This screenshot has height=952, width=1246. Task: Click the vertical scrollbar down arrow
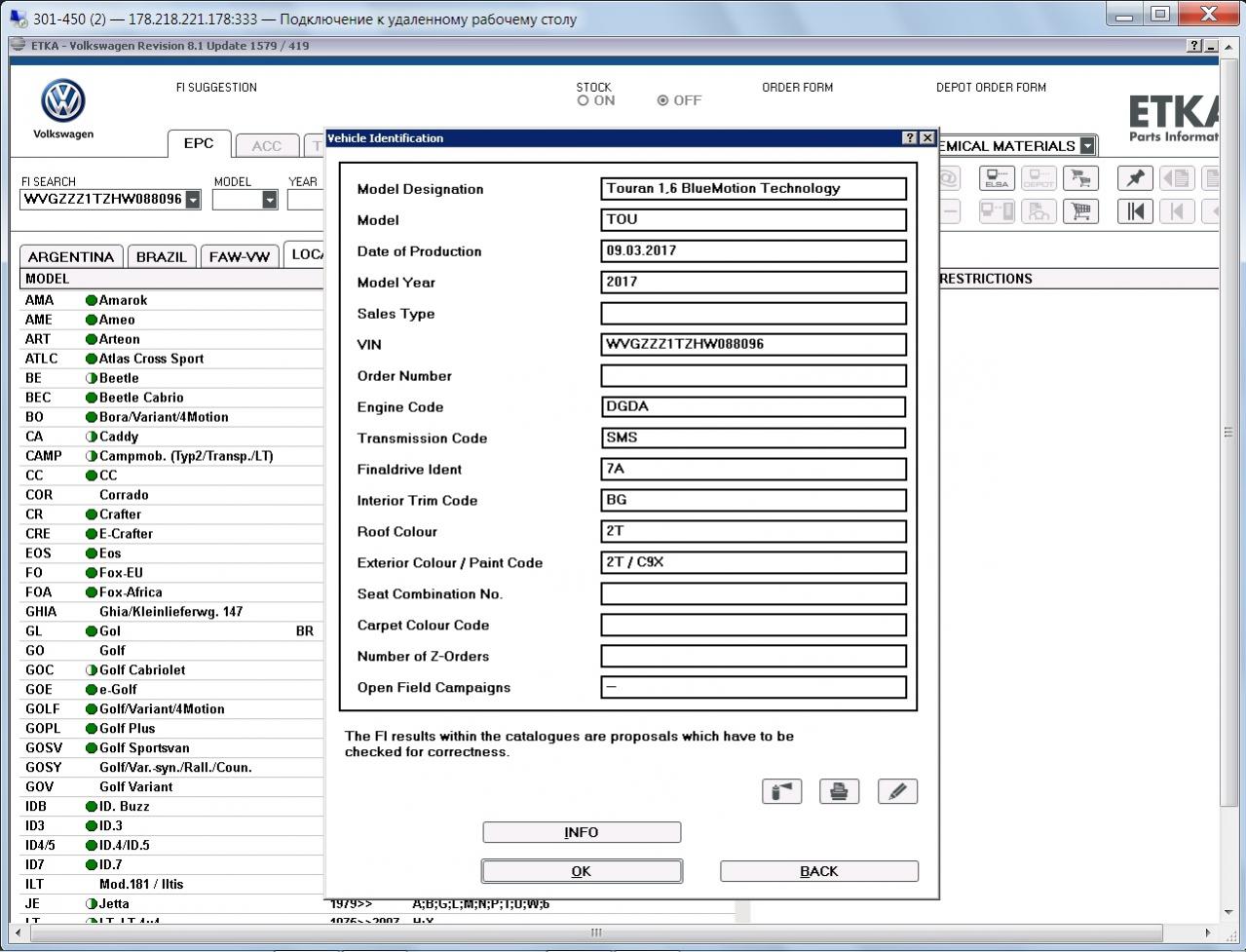[x=1228, y=913]
